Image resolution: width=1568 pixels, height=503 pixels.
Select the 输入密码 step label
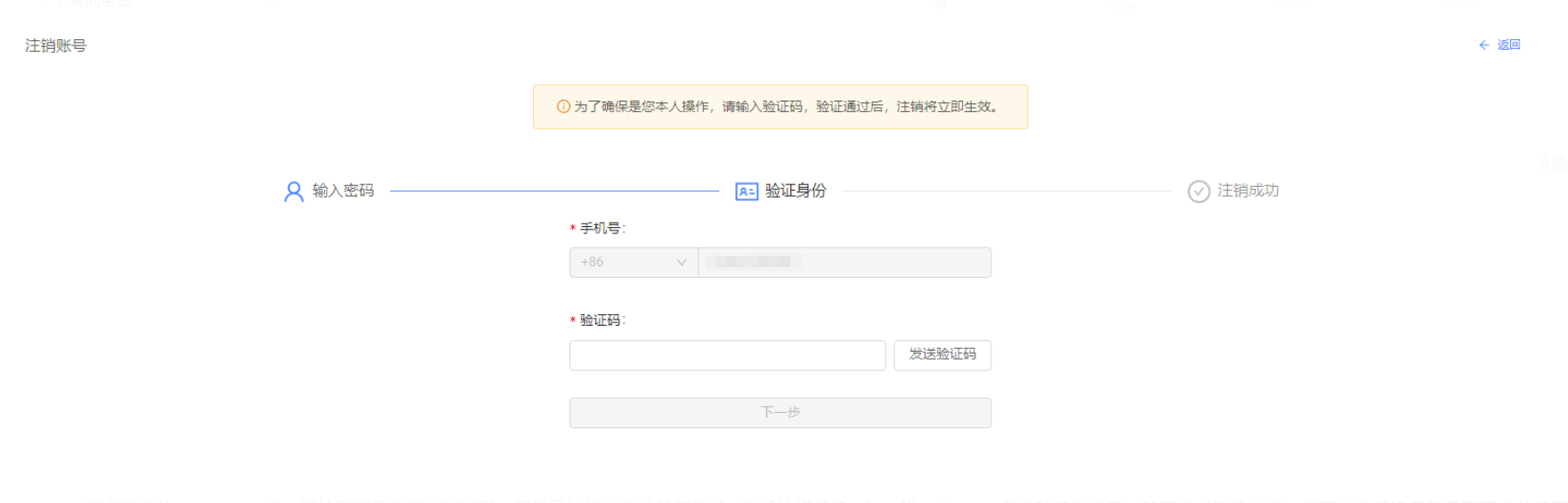344,191
